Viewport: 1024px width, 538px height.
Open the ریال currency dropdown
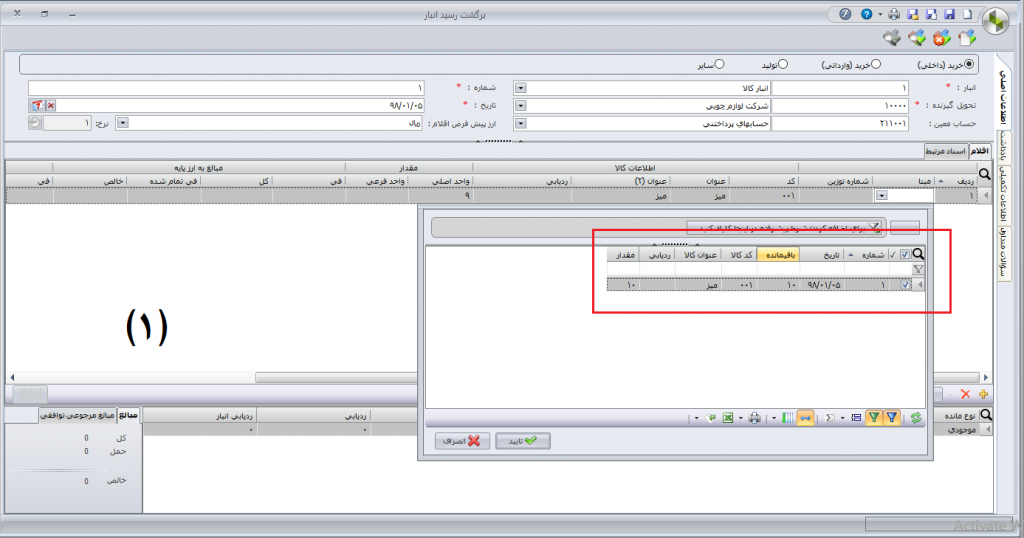tap(123, 123)
